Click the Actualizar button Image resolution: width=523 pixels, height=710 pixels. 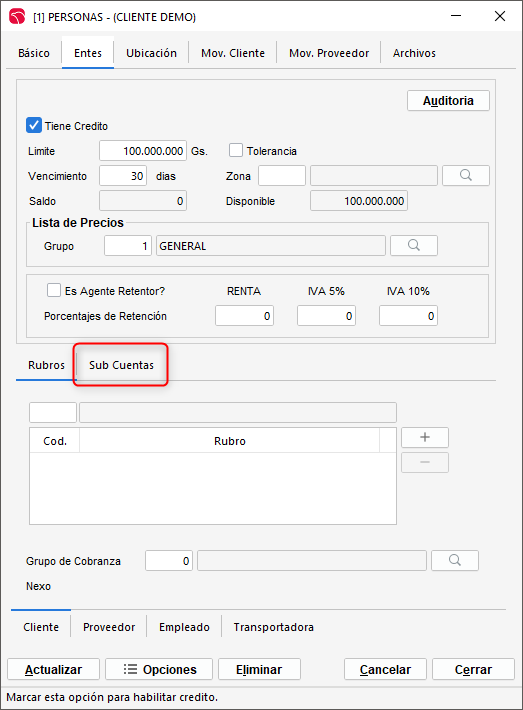(x=53, y=669)
